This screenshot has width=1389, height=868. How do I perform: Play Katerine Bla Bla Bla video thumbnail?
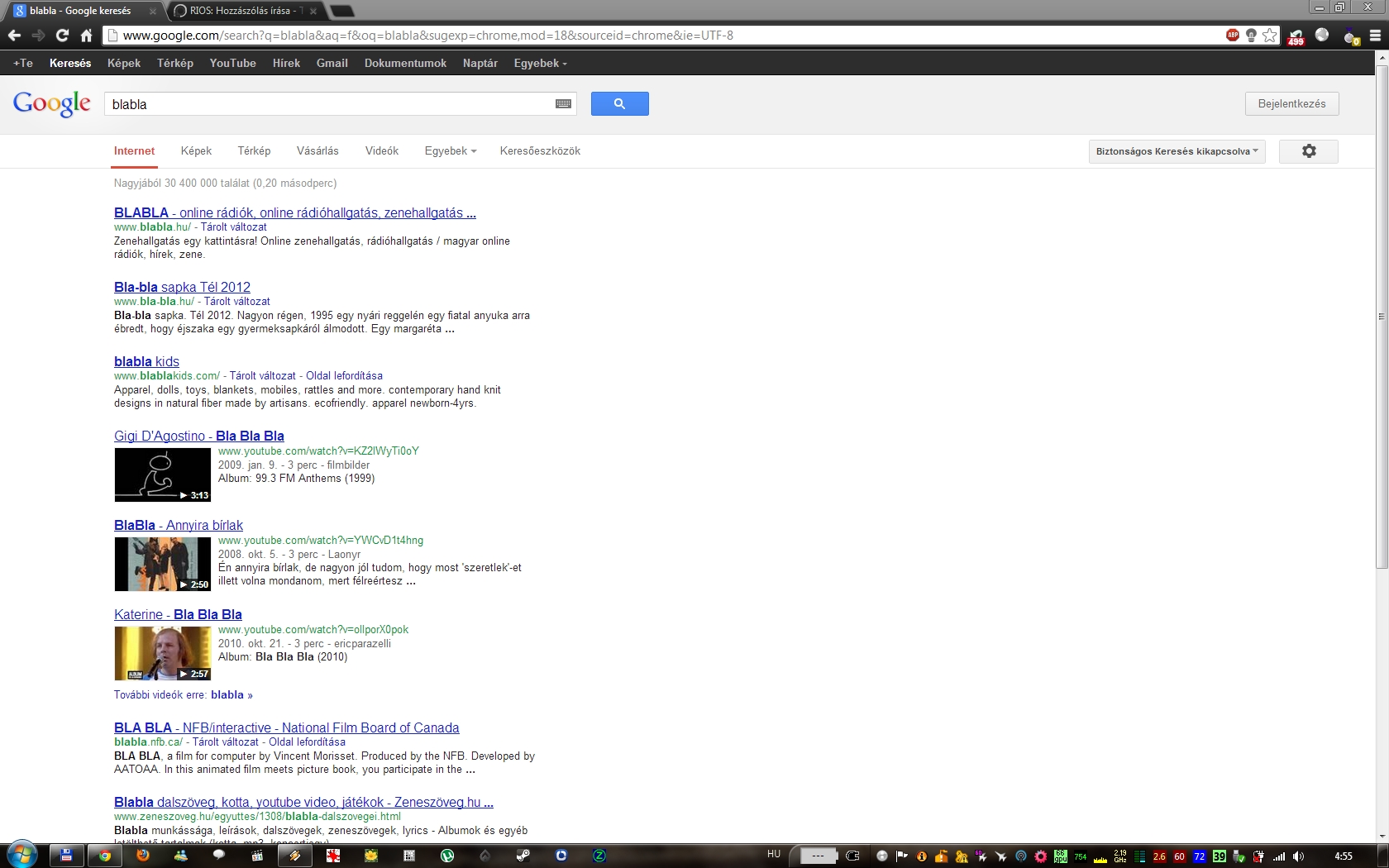coord(163,653)
